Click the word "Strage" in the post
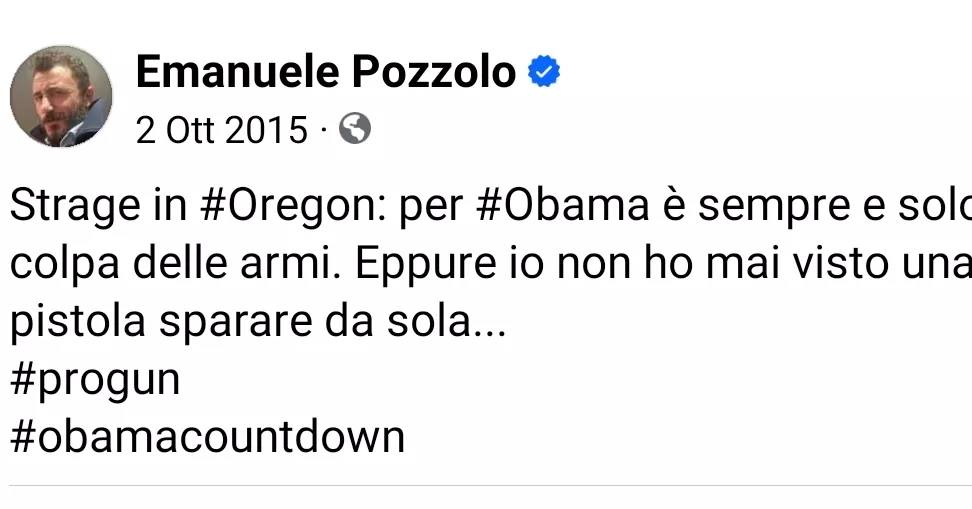The height and width of the screenshot is (509, 972). [72, 208]
